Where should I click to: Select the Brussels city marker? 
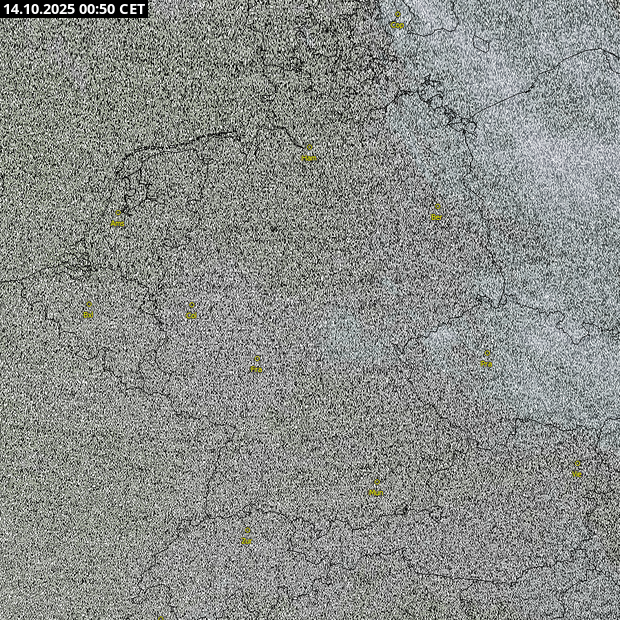pos(88,304)
